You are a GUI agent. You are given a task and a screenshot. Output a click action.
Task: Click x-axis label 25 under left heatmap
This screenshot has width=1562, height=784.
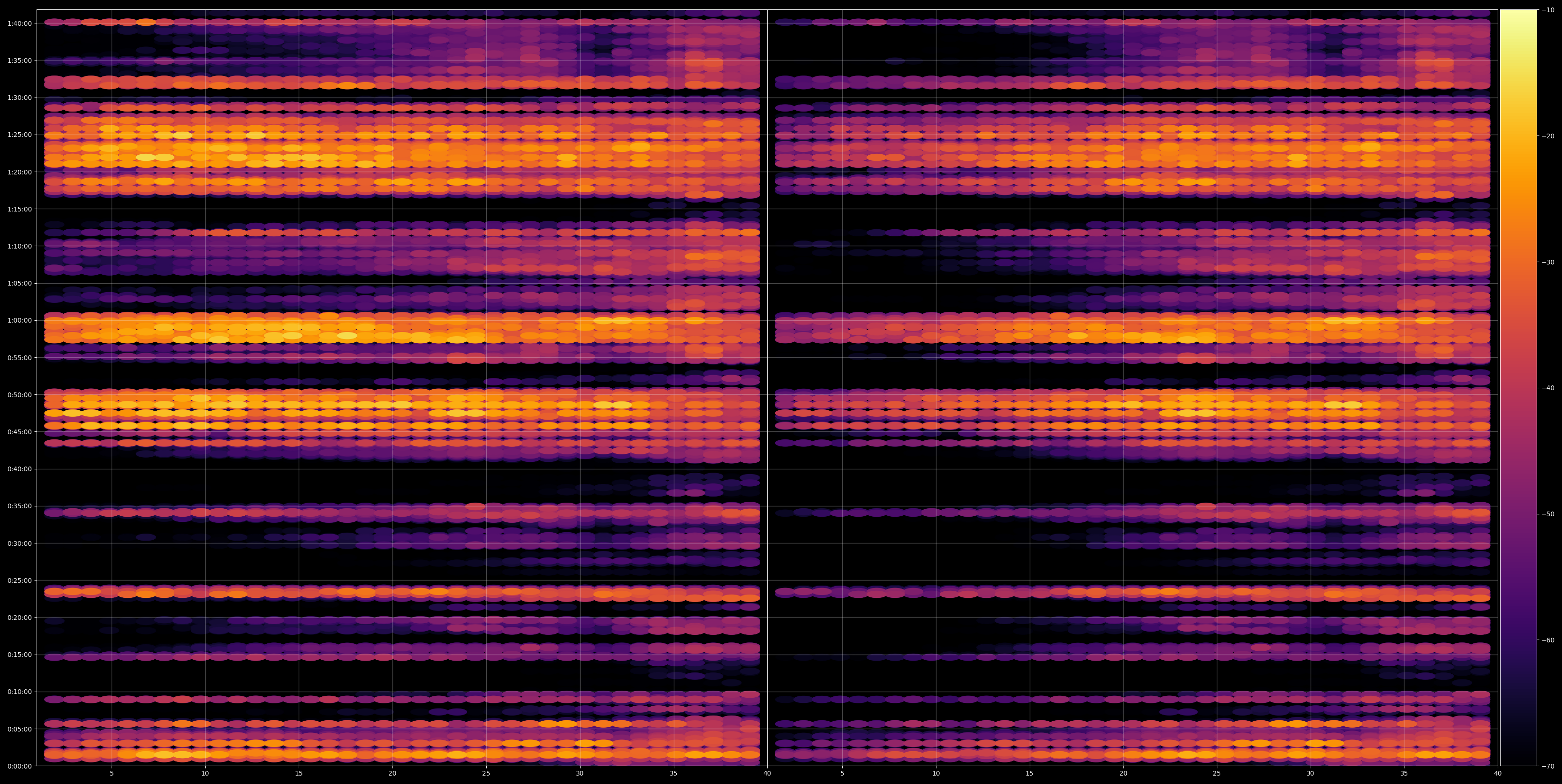(x=486, y=774)
